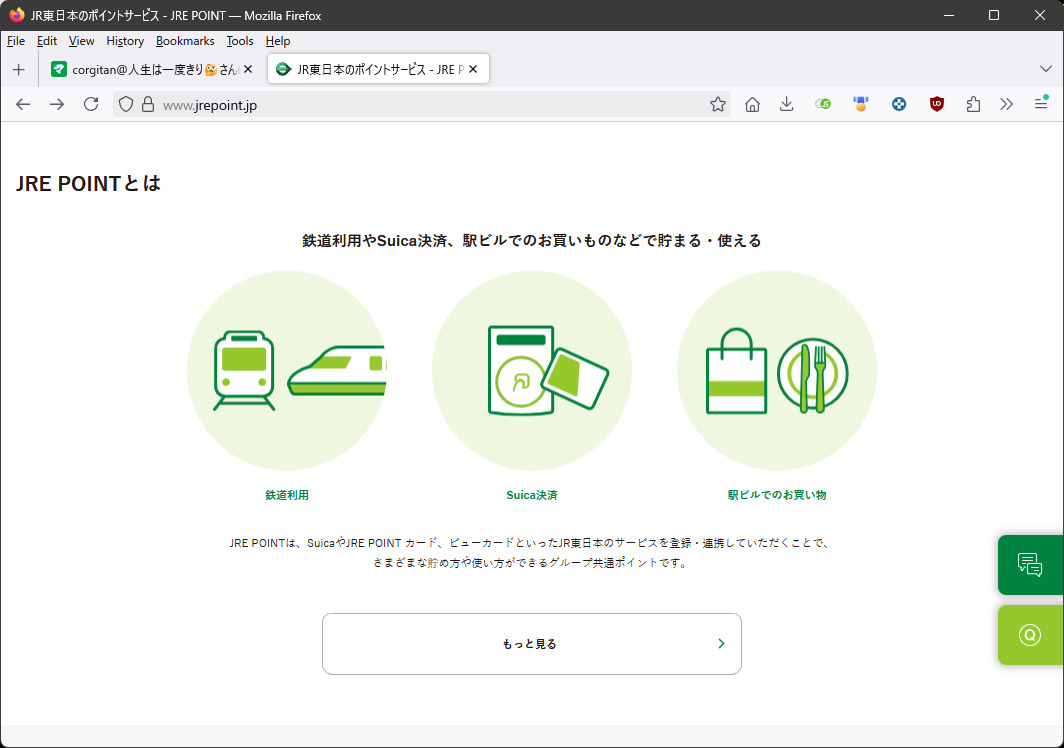Image resolution: width=1064 pixels, height=748 pixels.
Task: Open the list all tabs dropdown
Action: 1046,69
